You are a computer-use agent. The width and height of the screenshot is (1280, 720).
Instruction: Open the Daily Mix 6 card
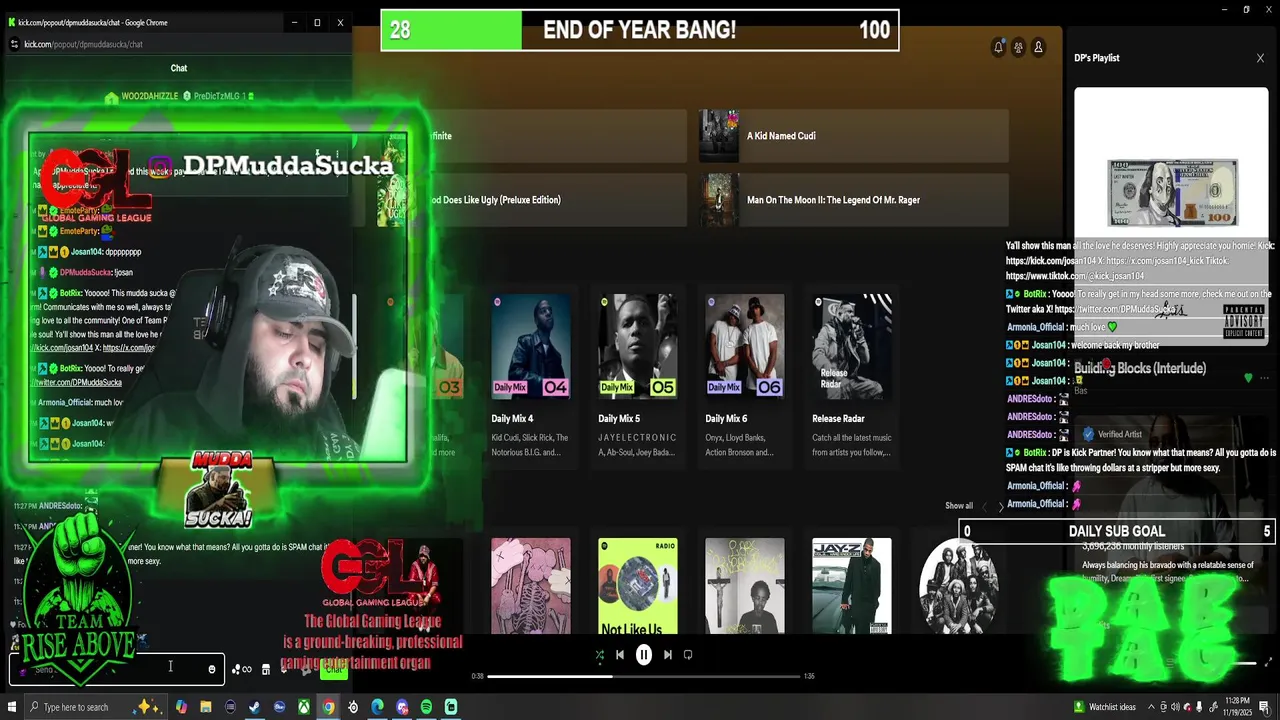745,375
